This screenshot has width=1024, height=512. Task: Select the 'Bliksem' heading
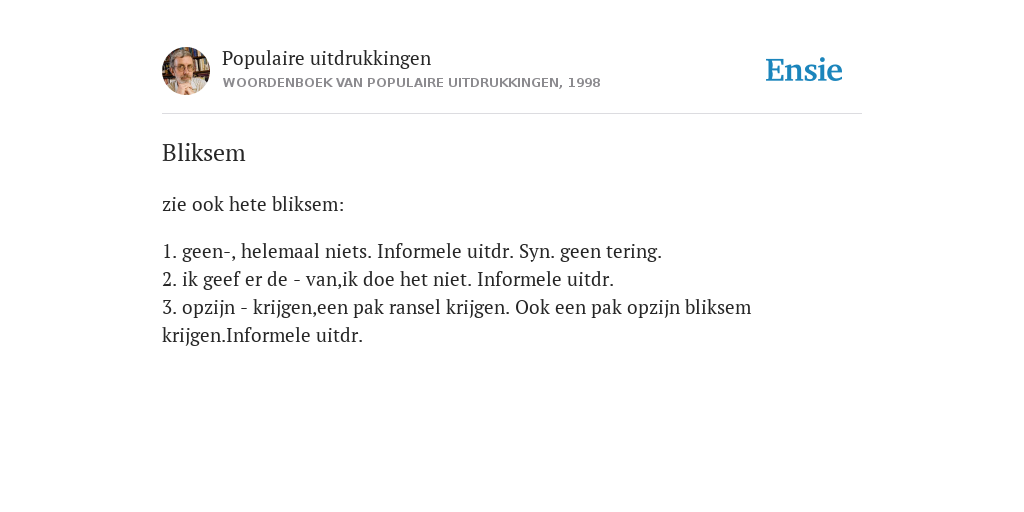tap(204, 153)
